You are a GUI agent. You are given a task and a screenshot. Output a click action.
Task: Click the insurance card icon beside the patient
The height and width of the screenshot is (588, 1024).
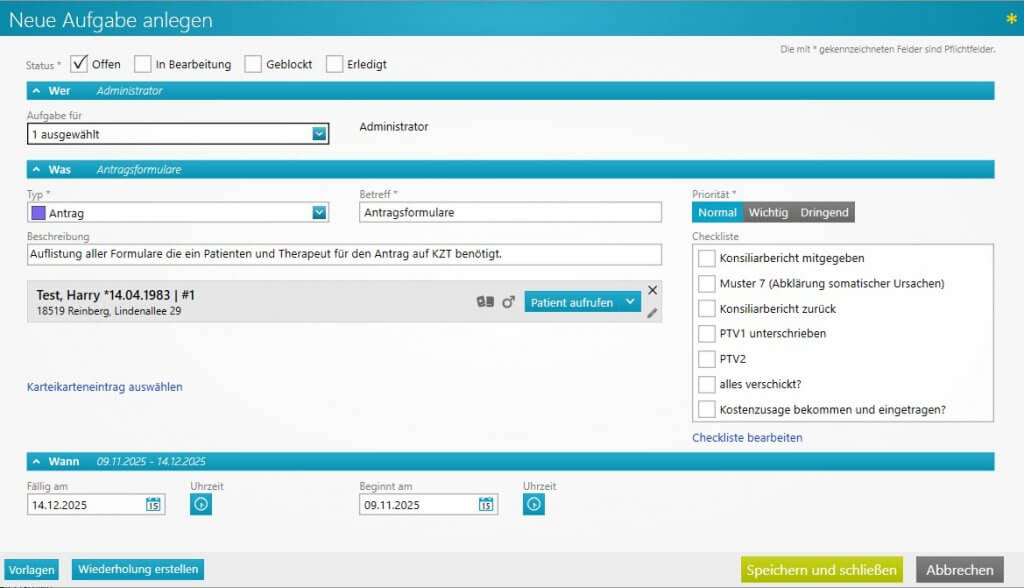coord(485,302)
